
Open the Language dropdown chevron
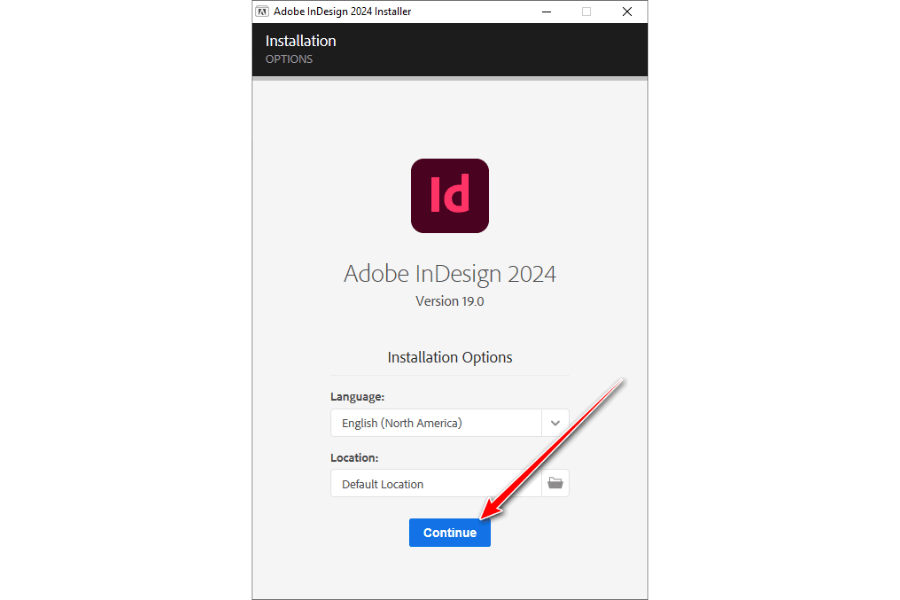(x=555, y=423)
